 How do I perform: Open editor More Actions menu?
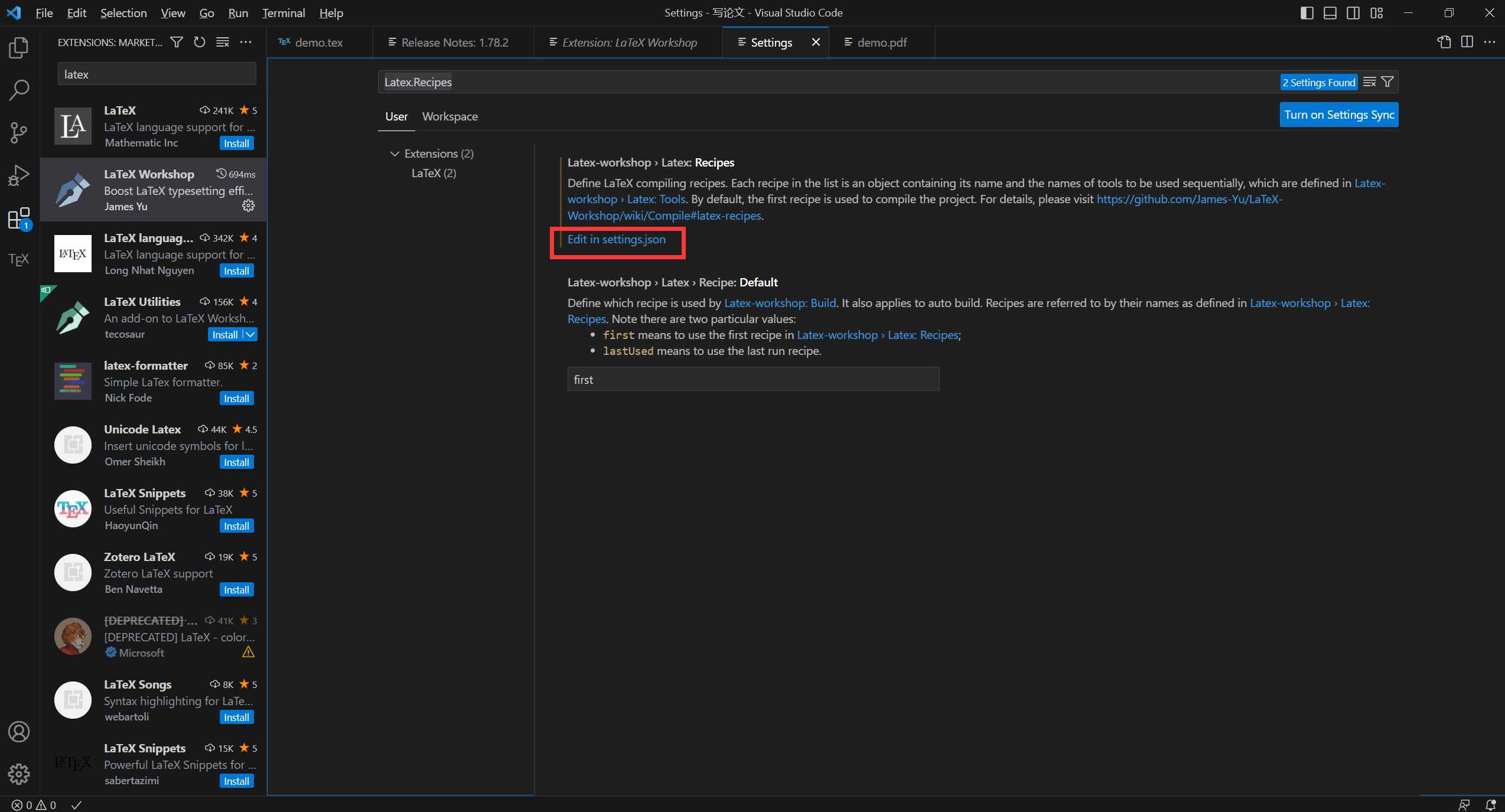tap(1490, 42)
